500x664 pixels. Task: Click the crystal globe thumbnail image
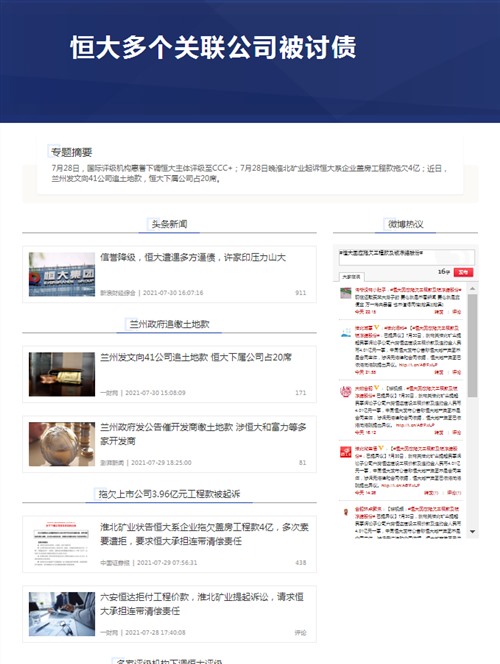(62, 444)
